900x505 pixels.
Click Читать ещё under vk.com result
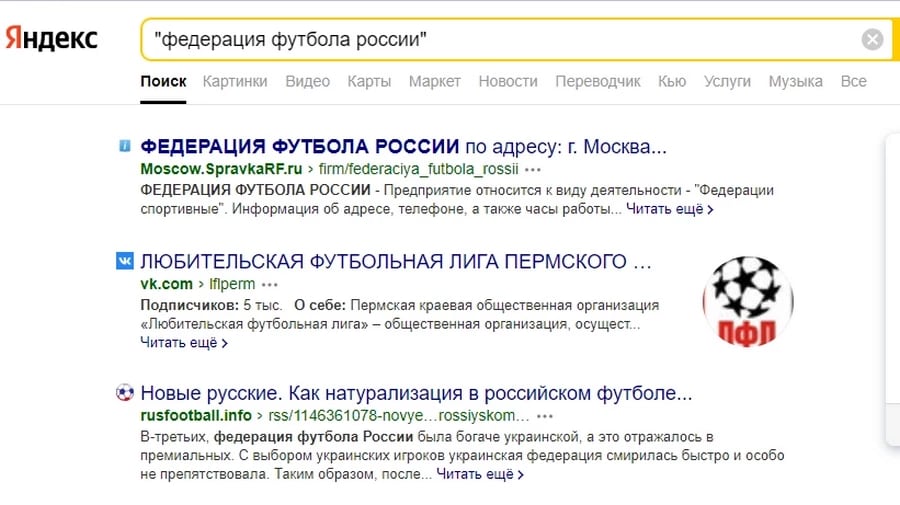[x=184, y=343]
